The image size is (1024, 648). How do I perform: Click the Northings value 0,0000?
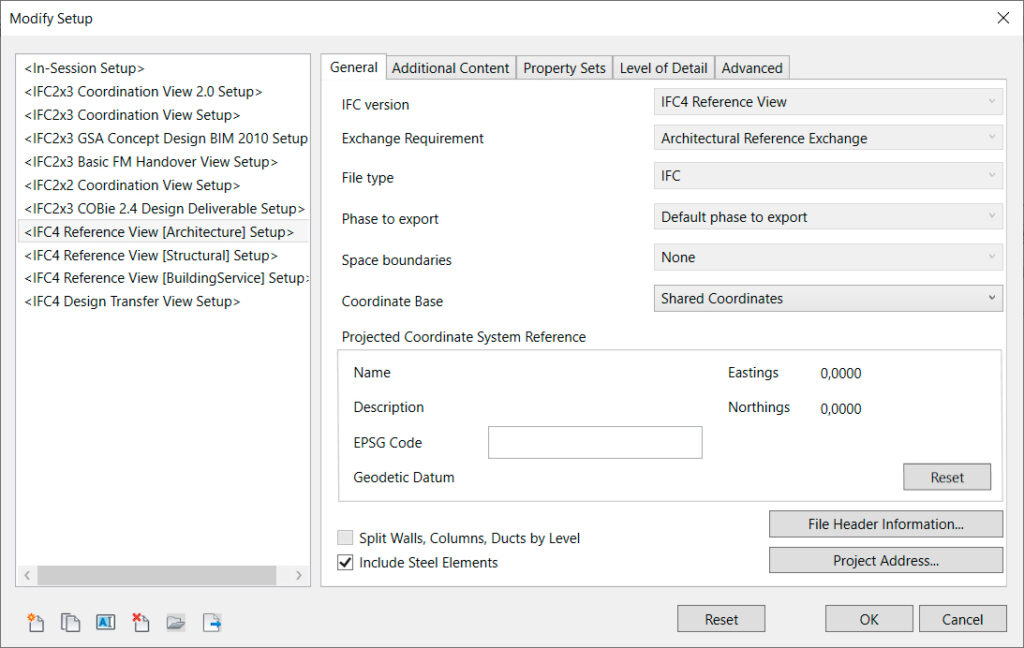tap(840, 409)
